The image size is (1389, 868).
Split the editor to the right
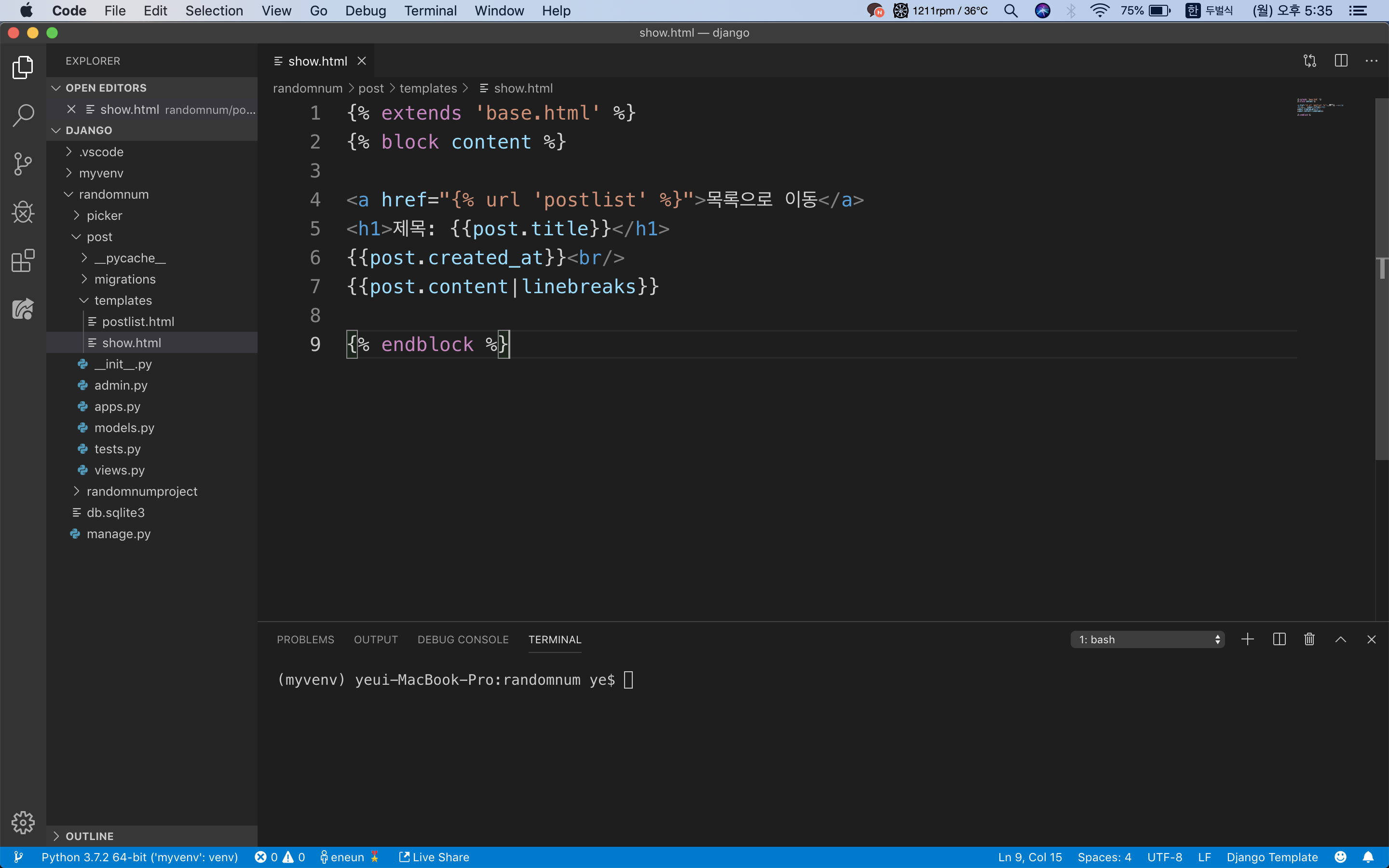click(x=1341, y=61)
